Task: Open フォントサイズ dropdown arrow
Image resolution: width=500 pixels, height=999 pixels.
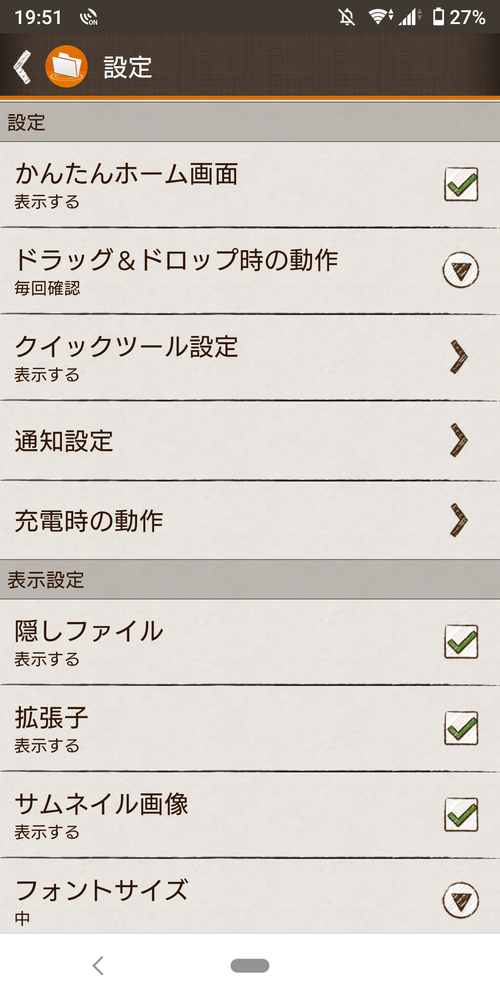Action: (461, 900)
